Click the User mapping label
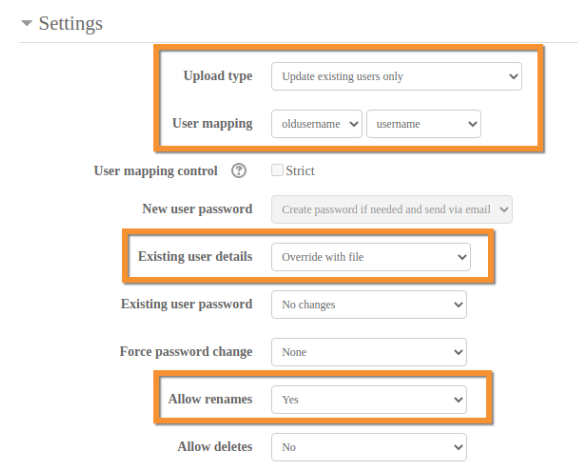Screen dimensions: 578x474 [212, 123]
